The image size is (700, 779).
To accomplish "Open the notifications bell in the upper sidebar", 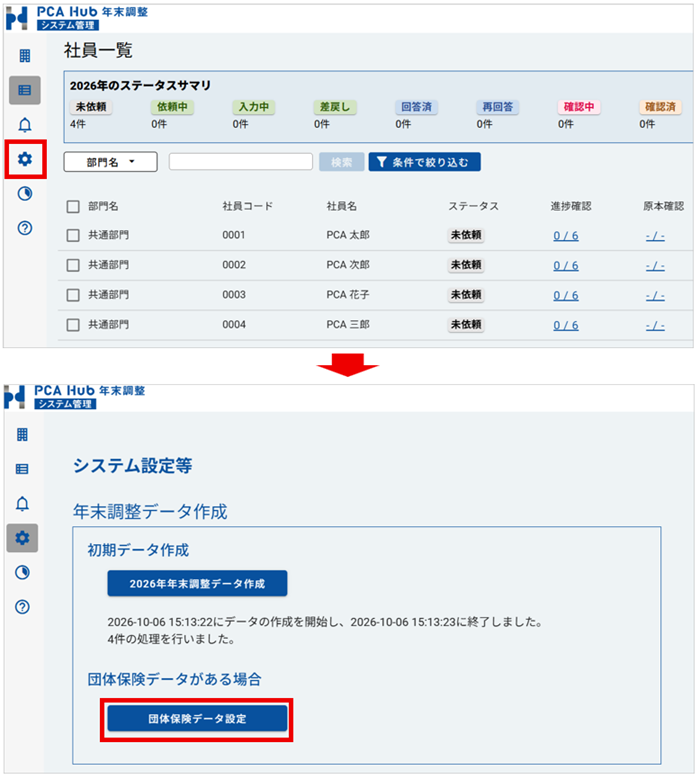I will (25, 125).
